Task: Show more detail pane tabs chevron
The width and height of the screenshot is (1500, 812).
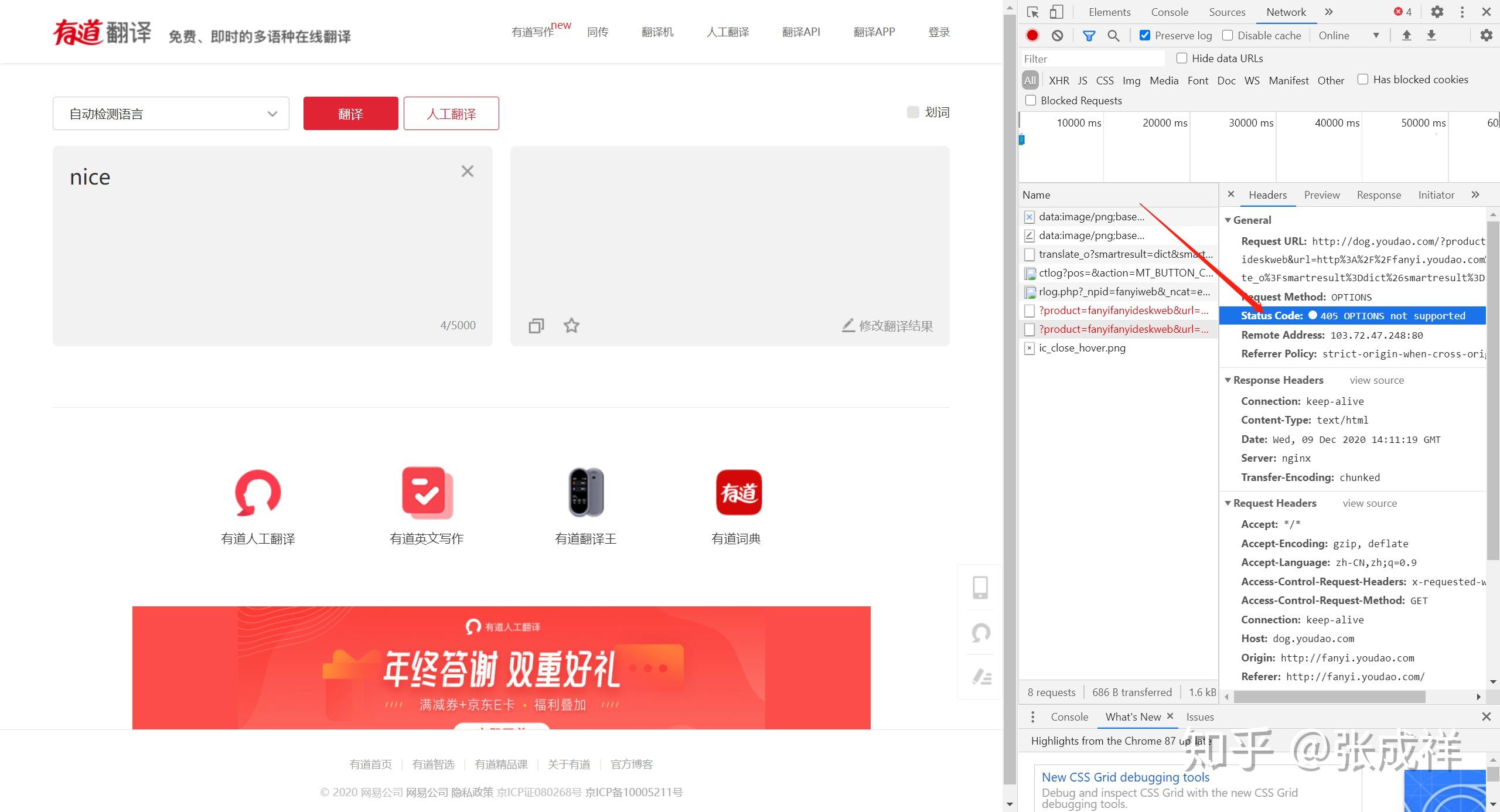Action: (x=1475, y=195)
